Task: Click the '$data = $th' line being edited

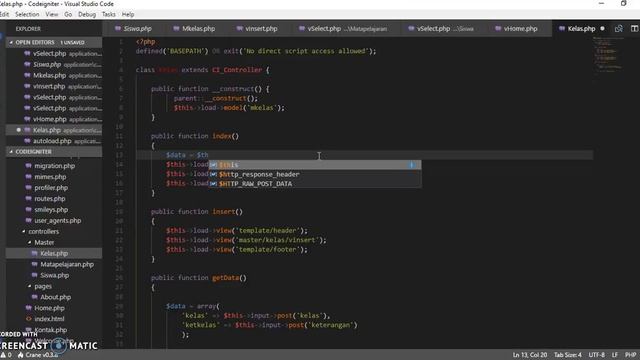Action: coord(187,155)
